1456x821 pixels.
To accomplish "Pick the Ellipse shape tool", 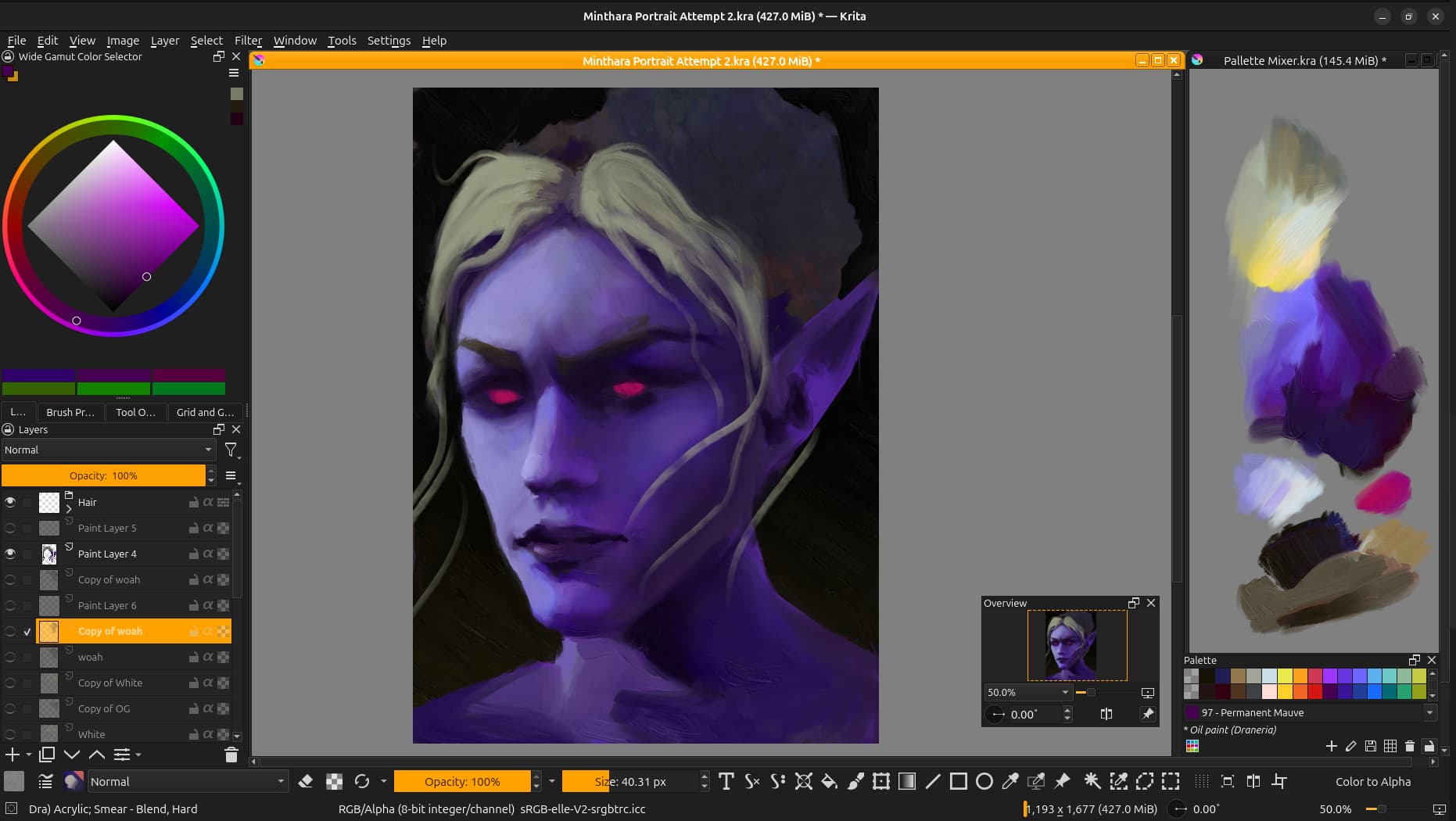I will point(984,781).
